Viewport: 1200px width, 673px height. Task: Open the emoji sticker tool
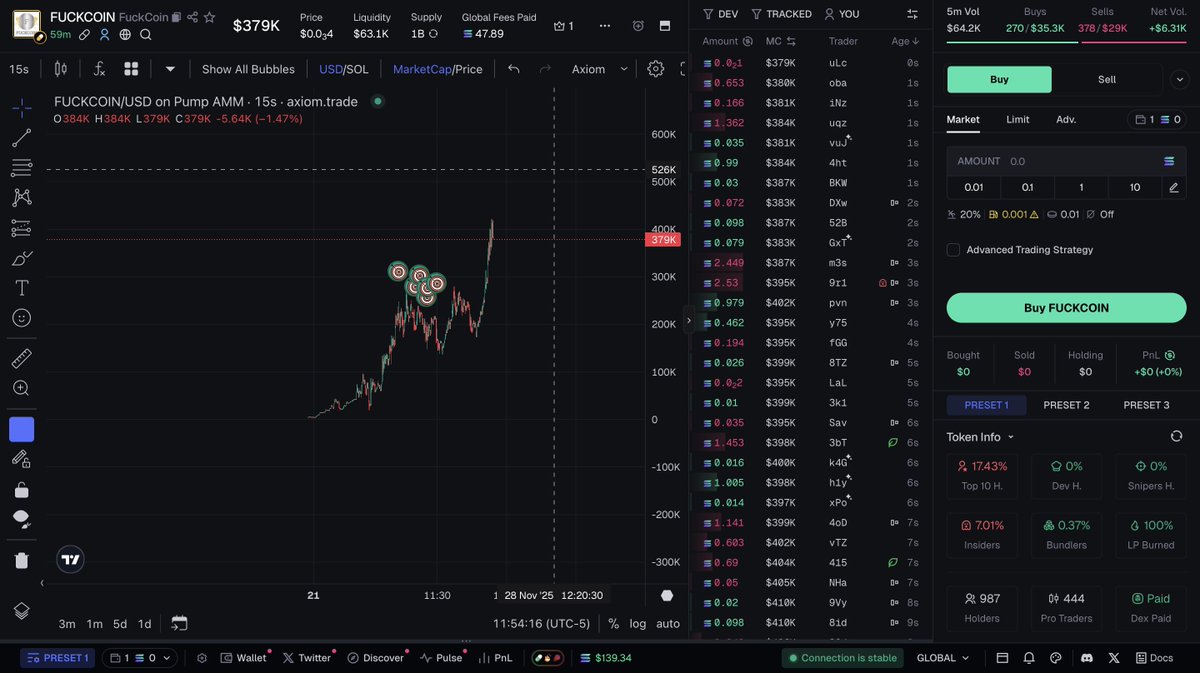coord(21,318)
